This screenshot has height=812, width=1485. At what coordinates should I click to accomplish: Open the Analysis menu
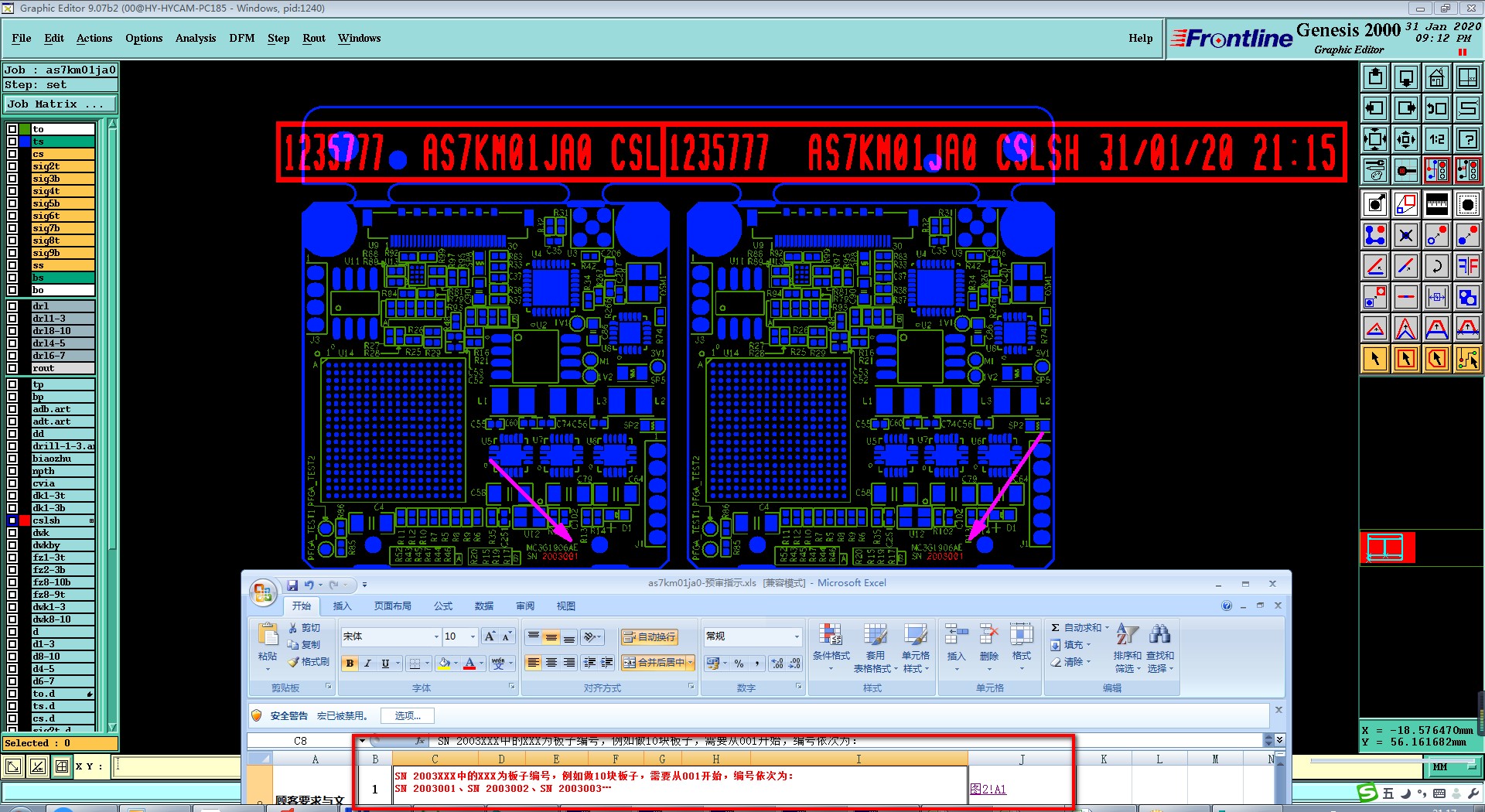pyautogui.click(x=196, y=38)
